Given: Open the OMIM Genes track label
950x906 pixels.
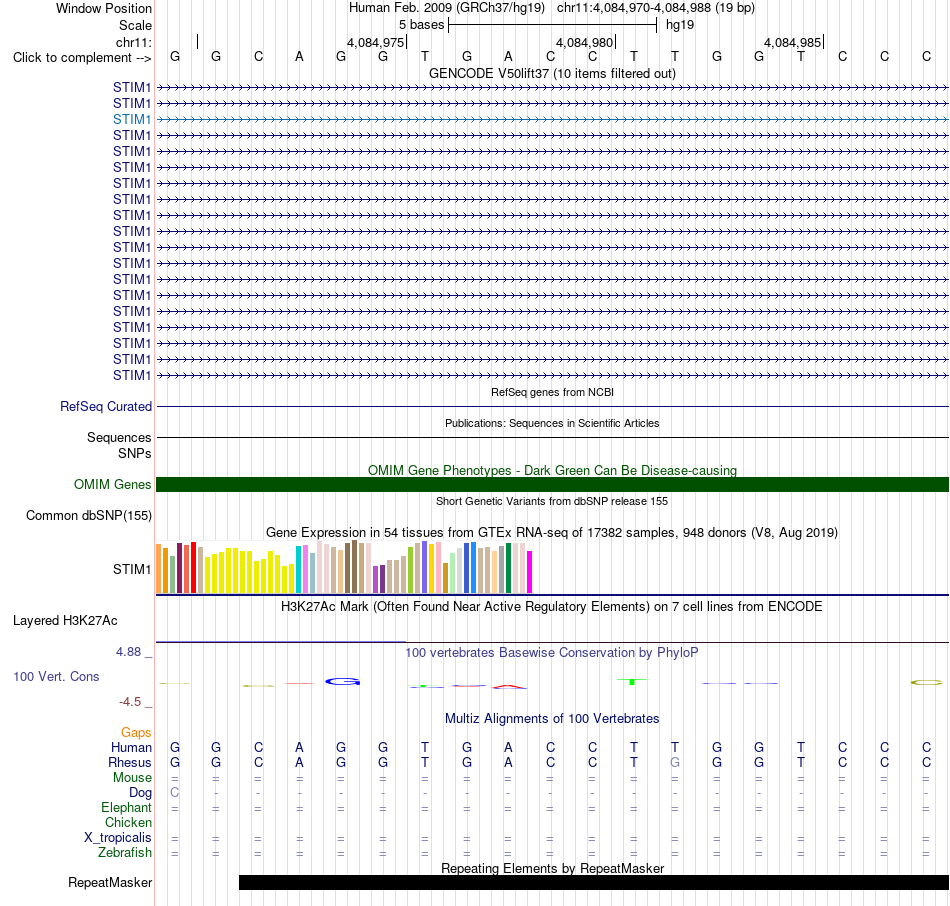Looking at the screenshot, I should tap(112, 484).
